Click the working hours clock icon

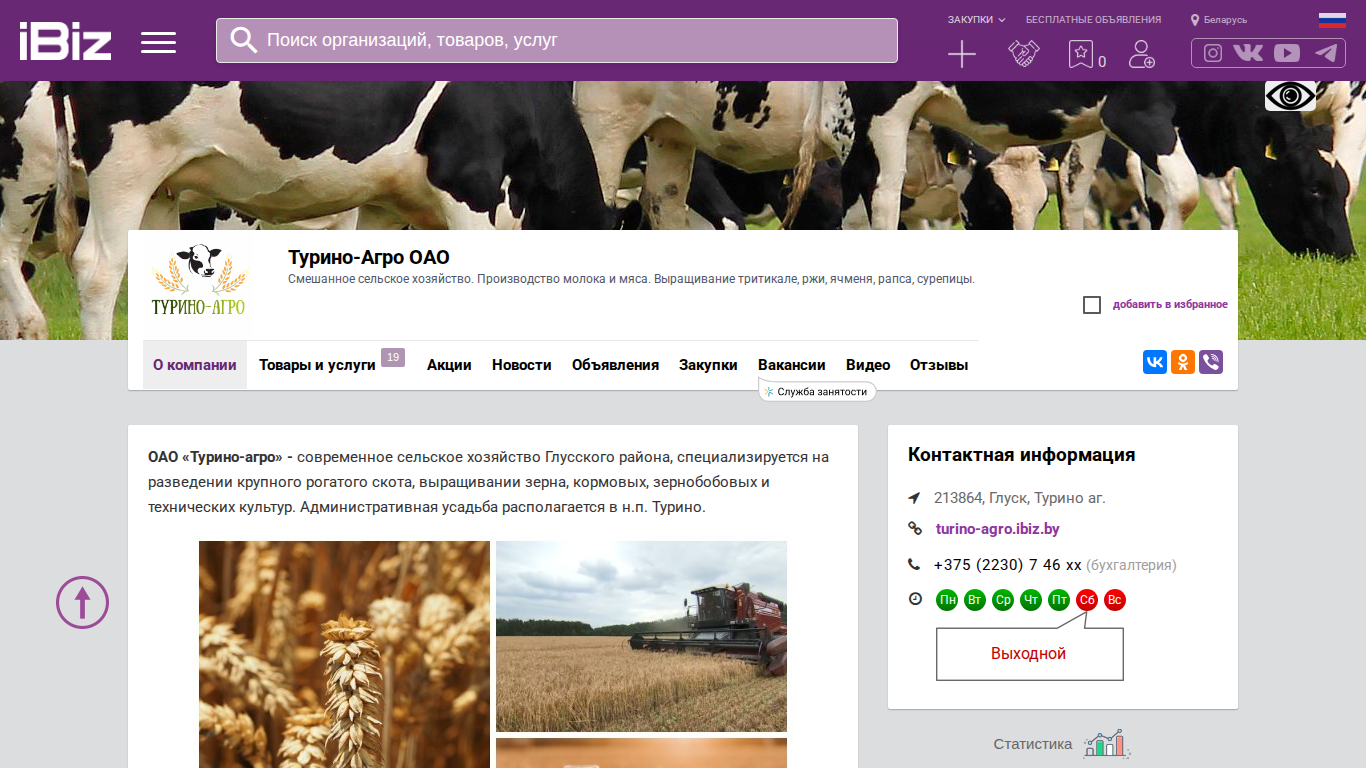point(914,599)
